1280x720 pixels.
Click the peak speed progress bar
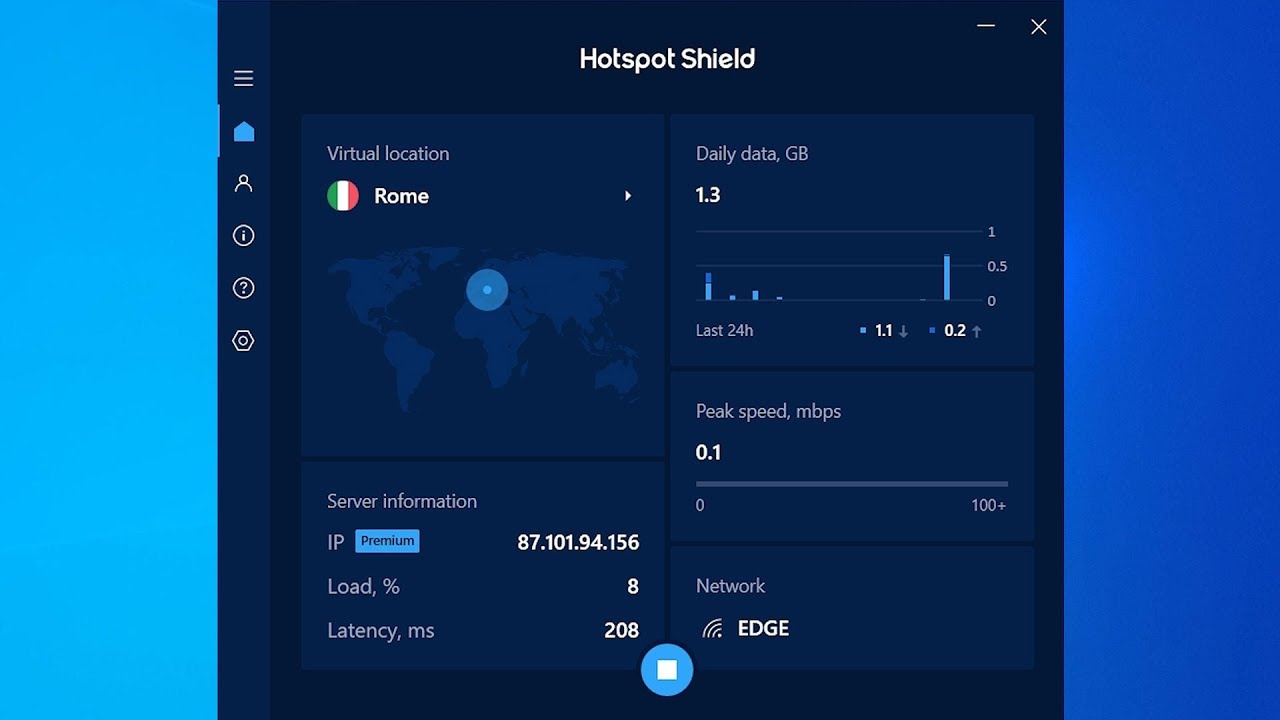click(x=852, y=484)
